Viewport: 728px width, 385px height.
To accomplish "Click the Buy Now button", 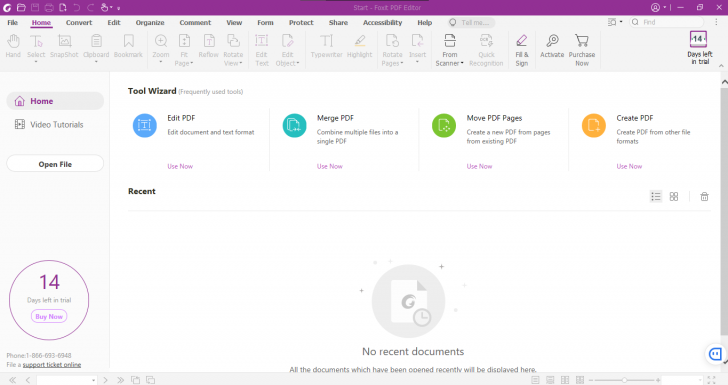I will pos(49,316).
